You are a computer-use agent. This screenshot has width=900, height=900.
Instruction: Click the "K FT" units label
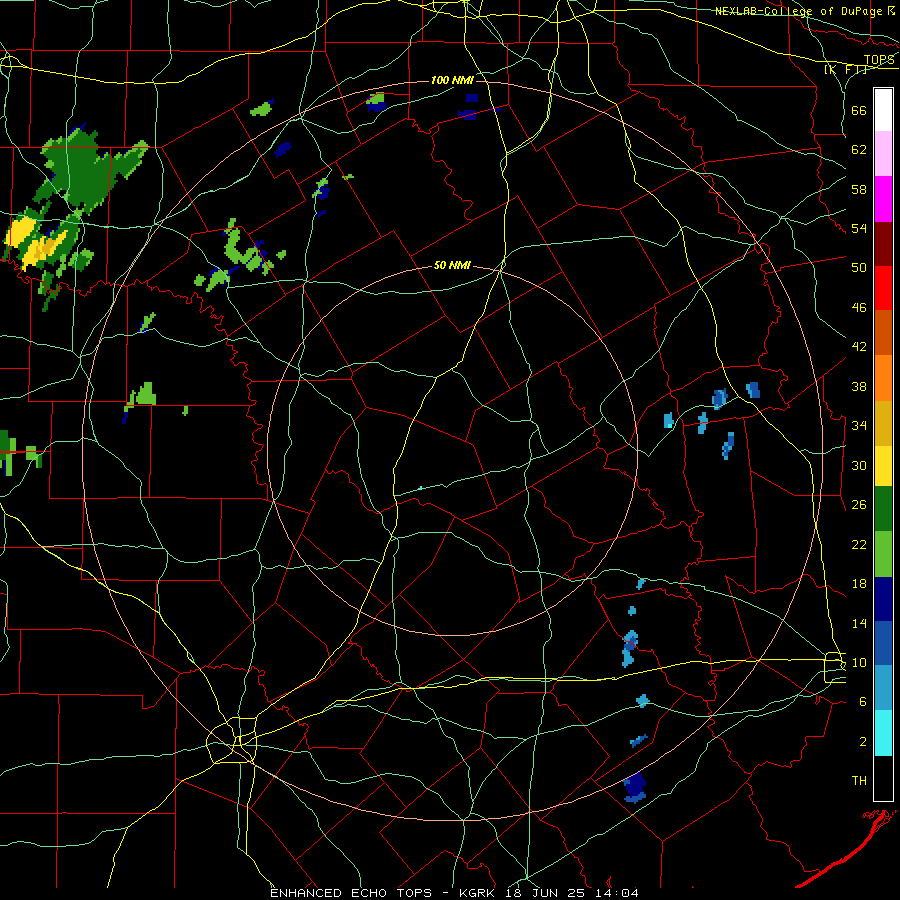[x=845, y=70]
